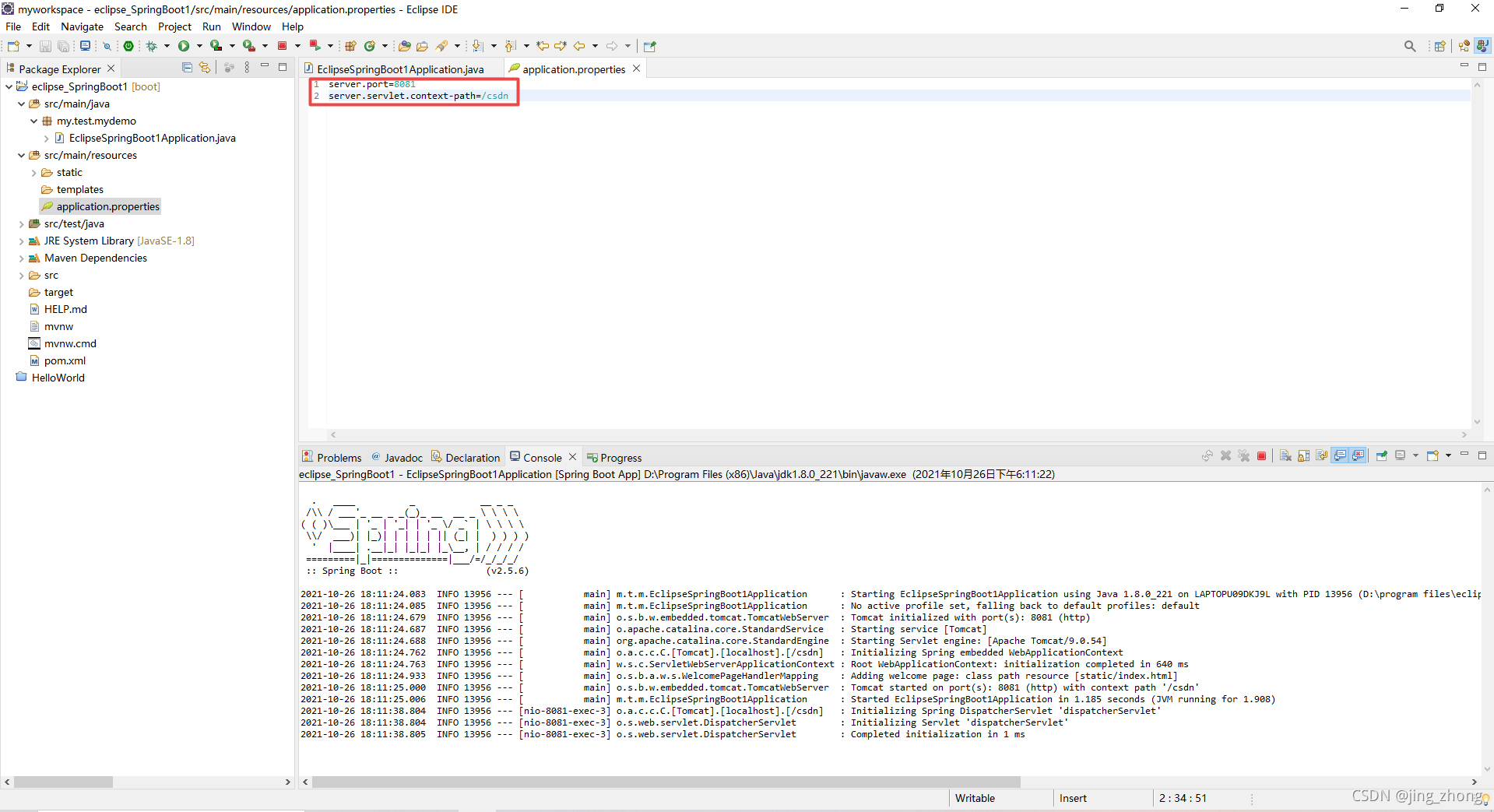Click the Open Perspective icon
This screenshot has height=812, width=1494.
(1440, 46)
